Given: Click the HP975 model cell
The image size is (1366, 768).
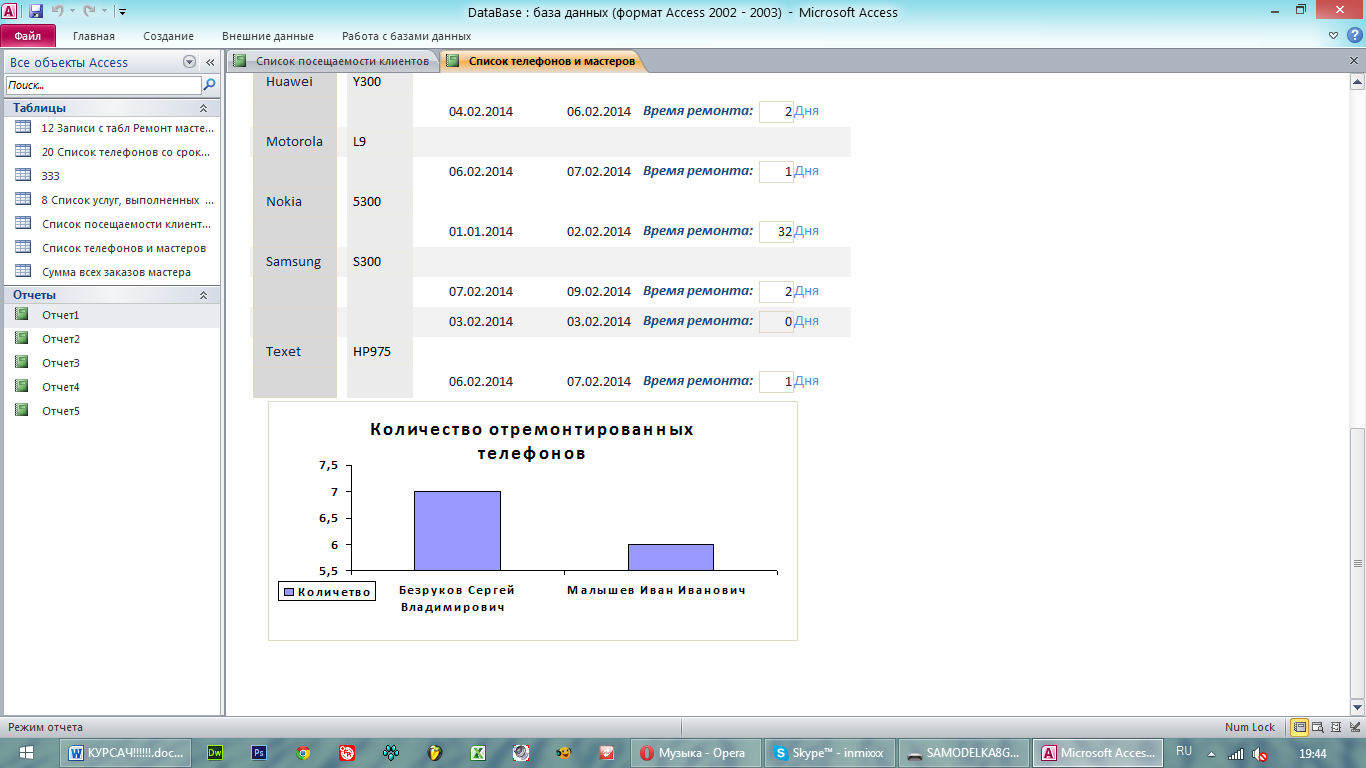Looking at the screenshot, I should (372, 351).
